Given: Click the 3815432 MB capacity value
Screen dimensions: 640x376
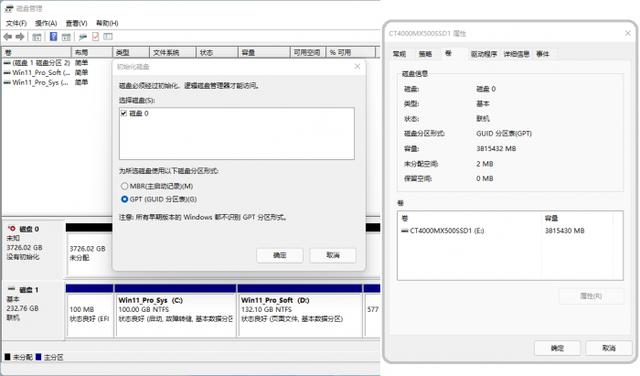Looking at the screenshot, I should tap(496, 149).
